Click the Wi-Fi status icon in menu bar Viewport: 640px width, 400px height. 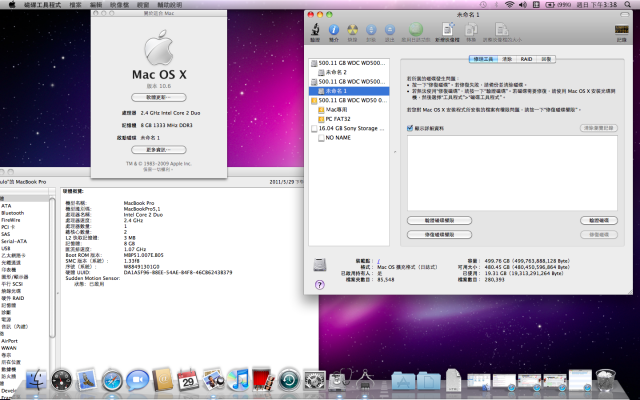(509, 4)
